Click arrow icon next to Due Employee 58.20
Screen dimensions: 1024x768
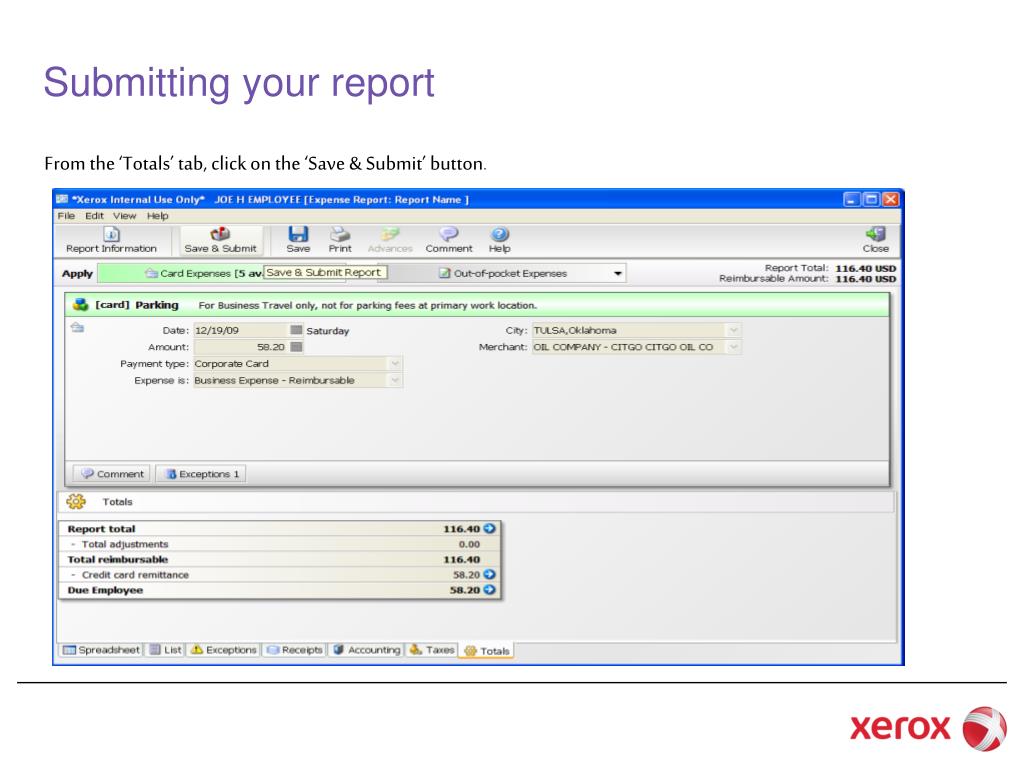pos(489,589)
